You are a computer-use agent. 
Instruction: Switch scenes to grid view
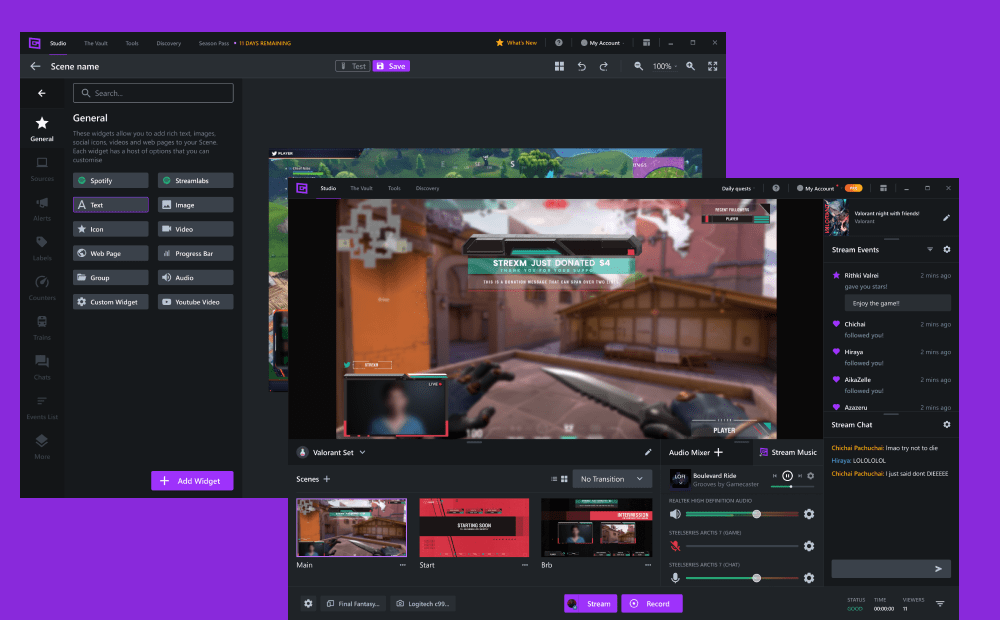(x=564, y=479)
